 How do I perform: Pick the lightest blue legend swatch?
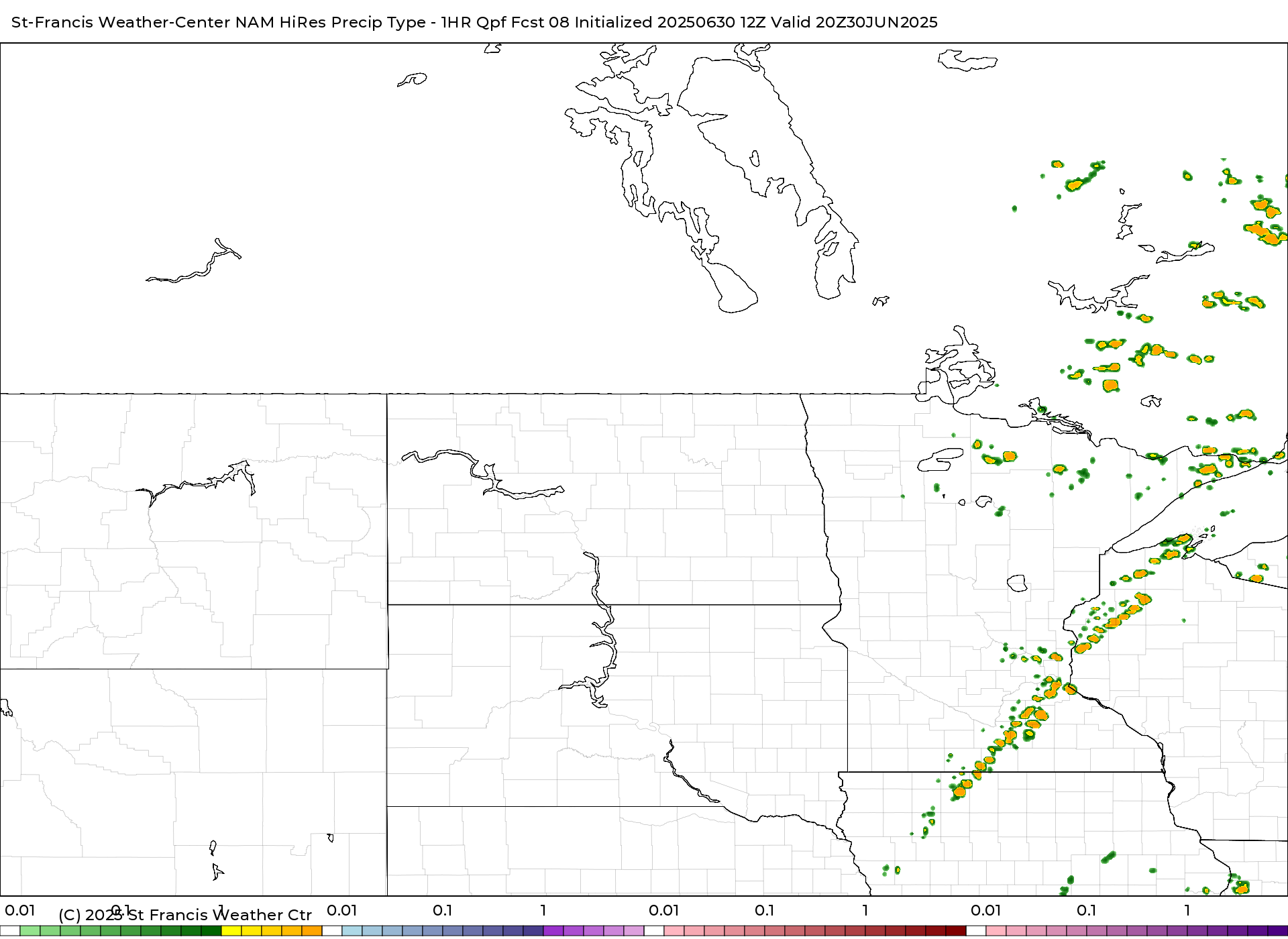click(352, 931)
